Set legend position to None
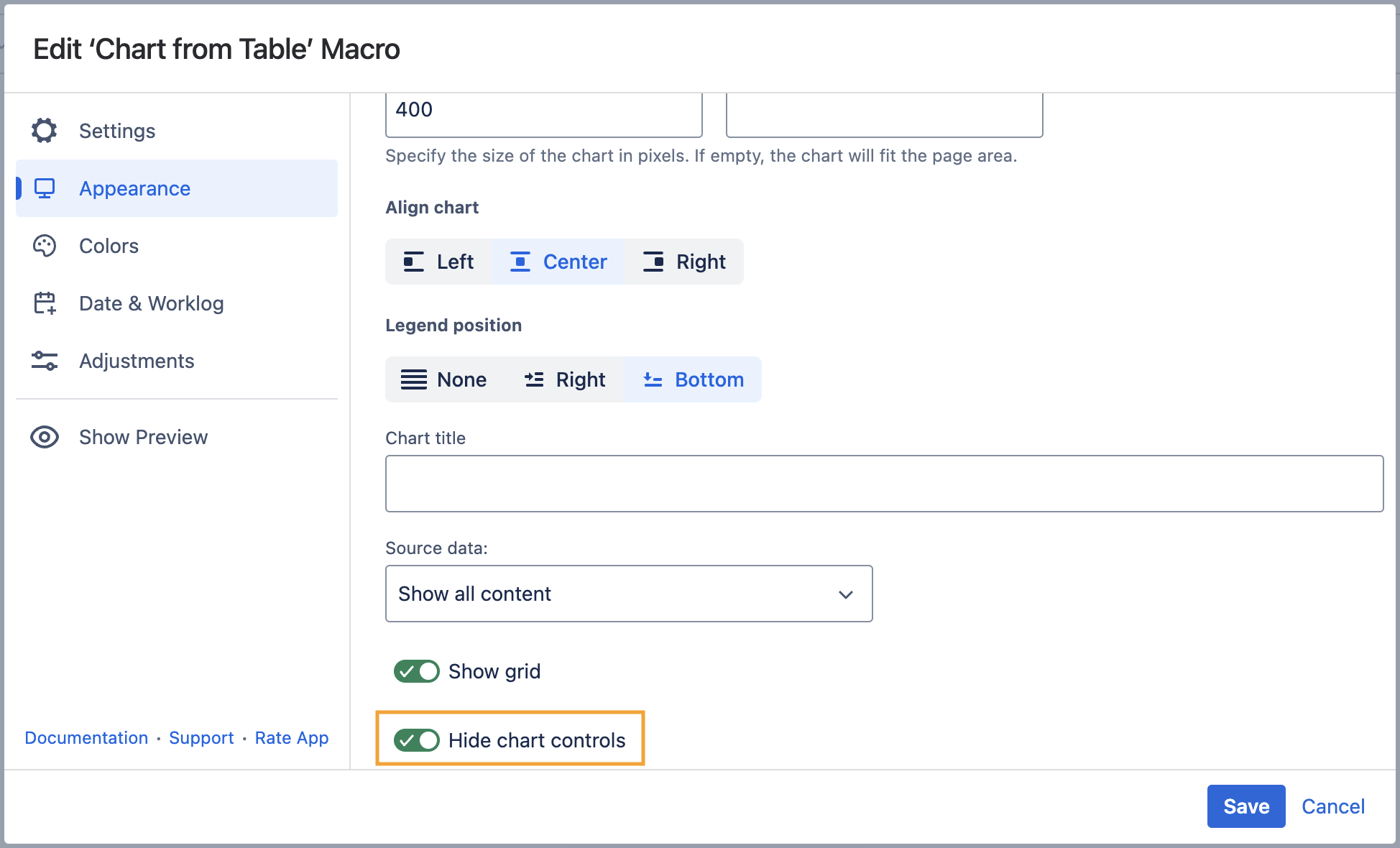1400x848 pixels. [444, 379]
